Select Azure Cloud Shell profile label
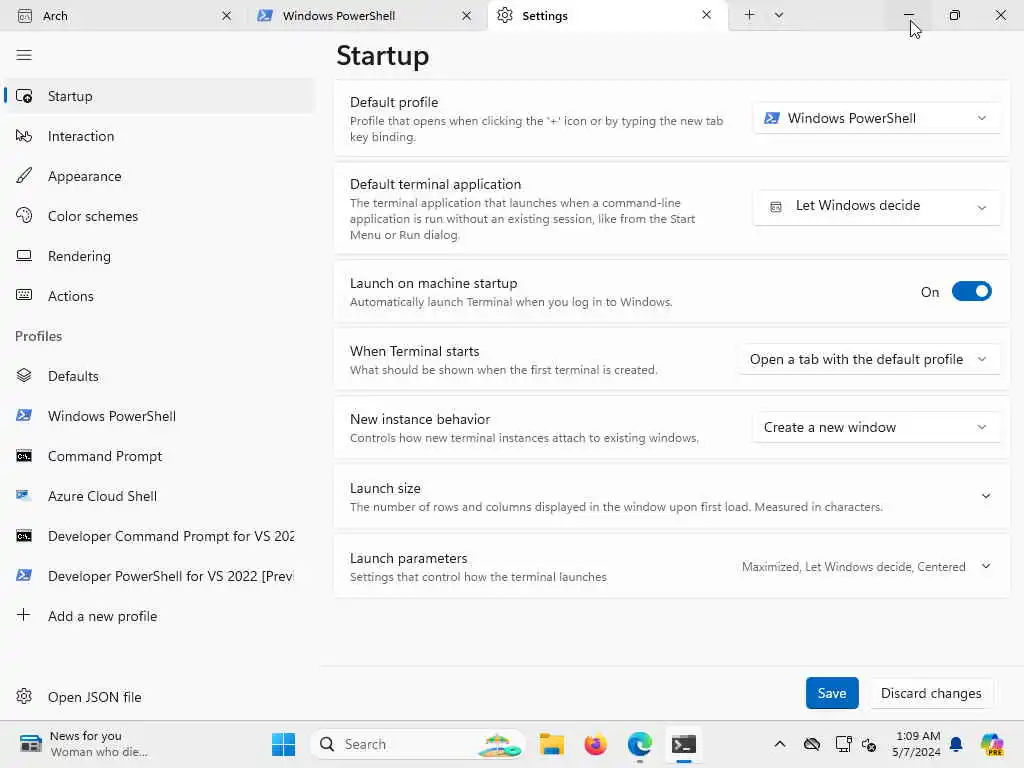The image size is (1024, 768). [x=102, y=496]
